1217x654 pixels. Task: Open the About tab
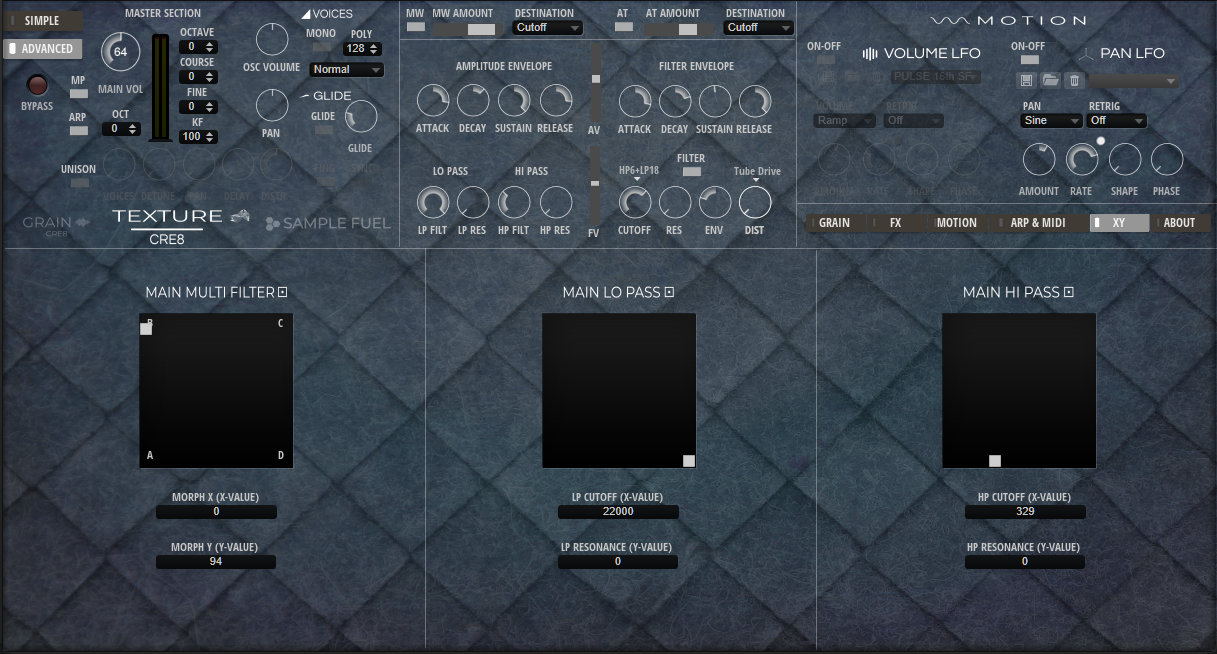tap(1180, 223)
